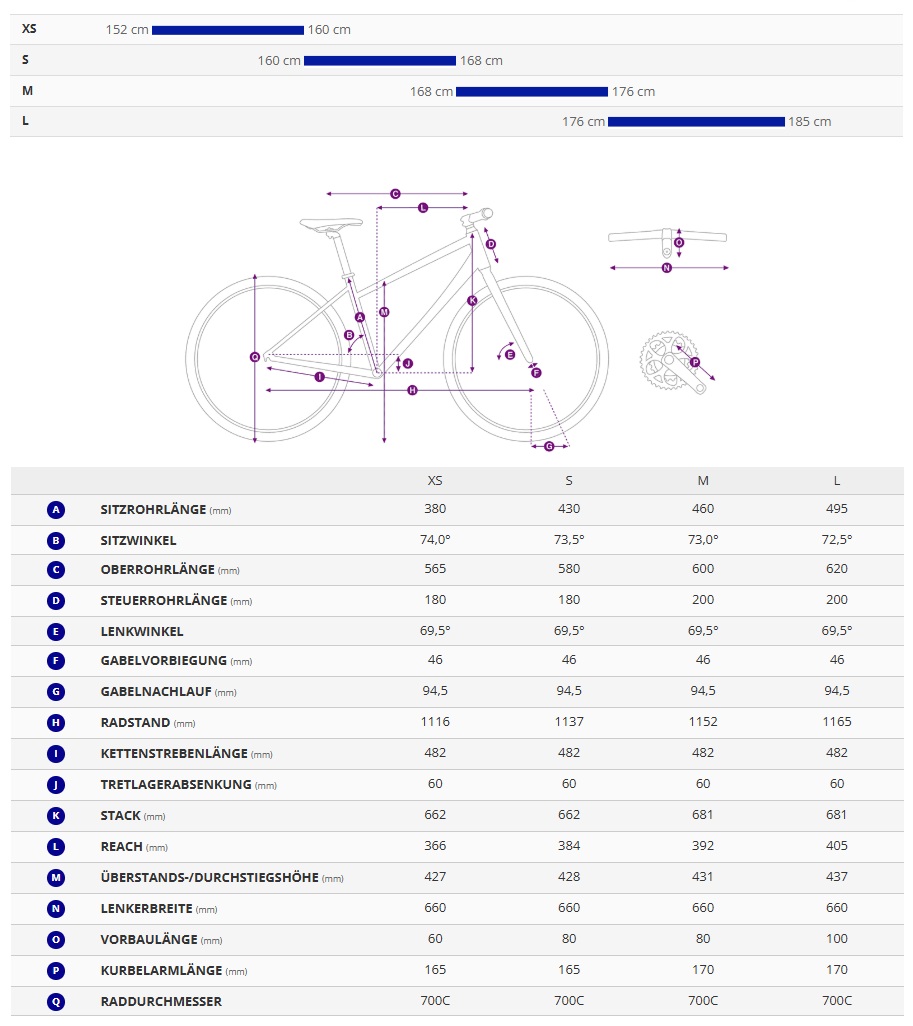Image resolution: width=913 pixels, height=1026 pixels.
Task: Click the N marker under the handlebar drawing
Action: tap(667, 268)
